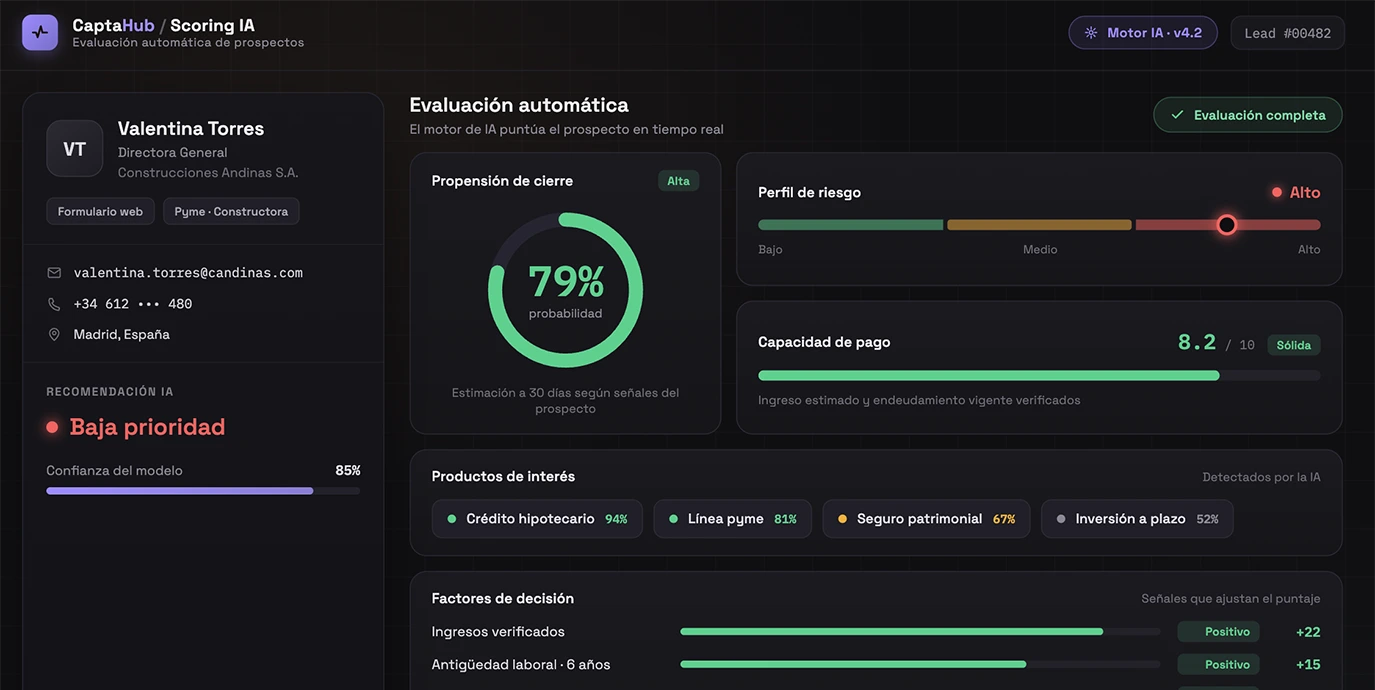
Task: Click the Antigüedad laboral factor bar
Action: [x=920, y=665]
